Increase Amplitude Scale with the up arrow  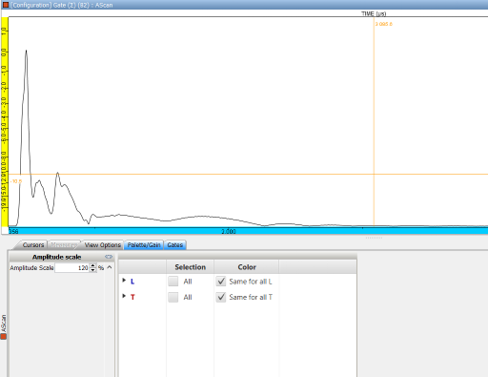point(93,266)
